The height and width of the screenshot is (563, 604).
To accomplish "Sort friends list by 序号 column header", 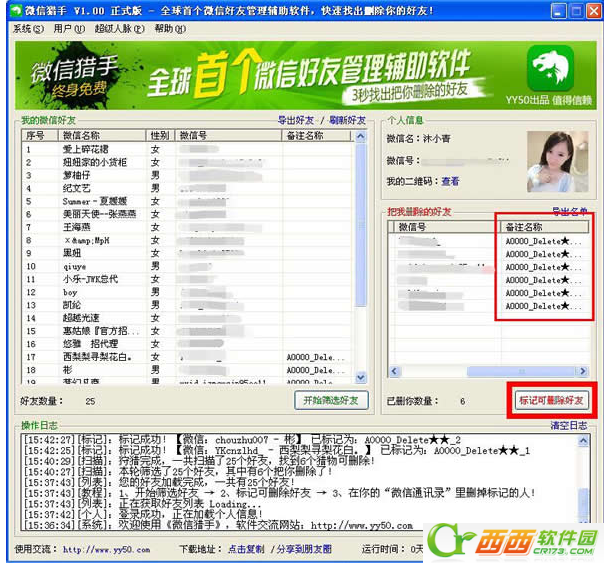I will [x=40, y=136].
